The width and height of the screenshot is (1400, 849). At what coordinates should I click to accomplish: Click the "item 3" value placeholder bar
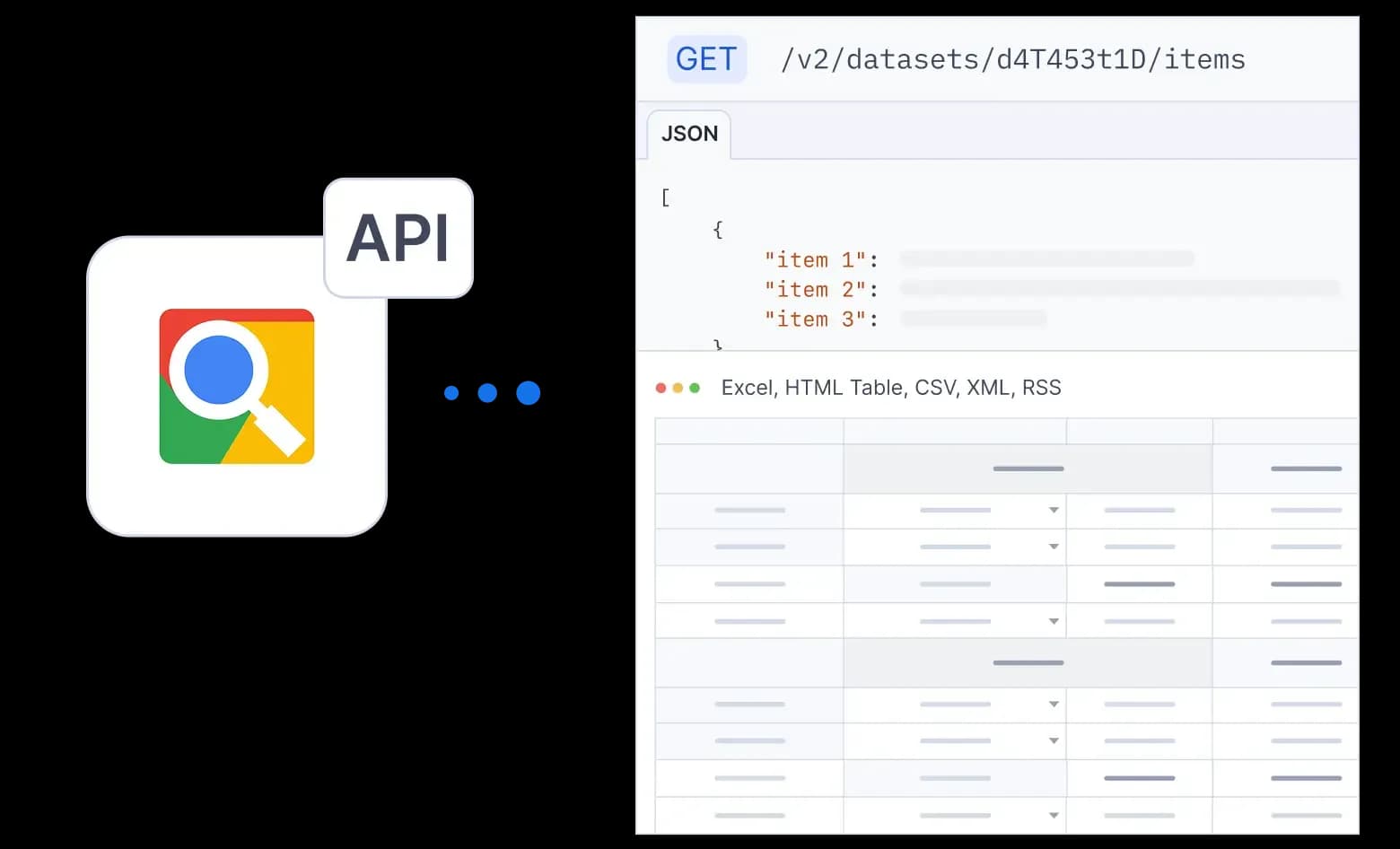point(974,319)
